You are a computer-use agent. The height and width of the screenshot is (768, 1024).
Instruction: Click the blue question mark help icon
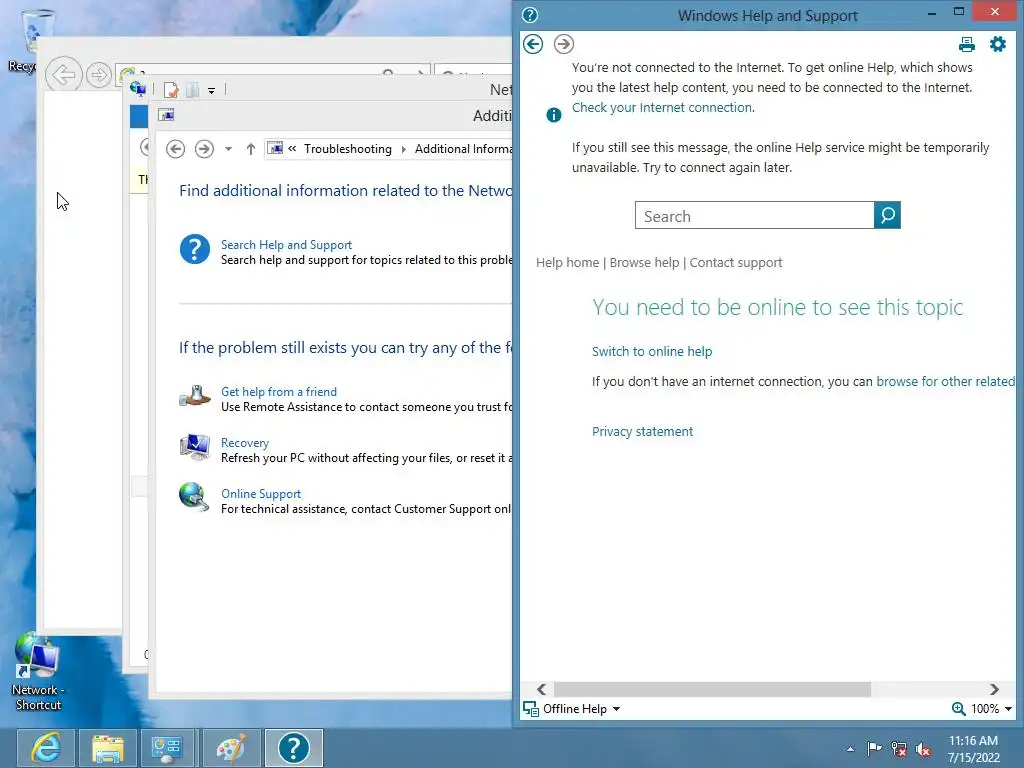tap(195, 249)
